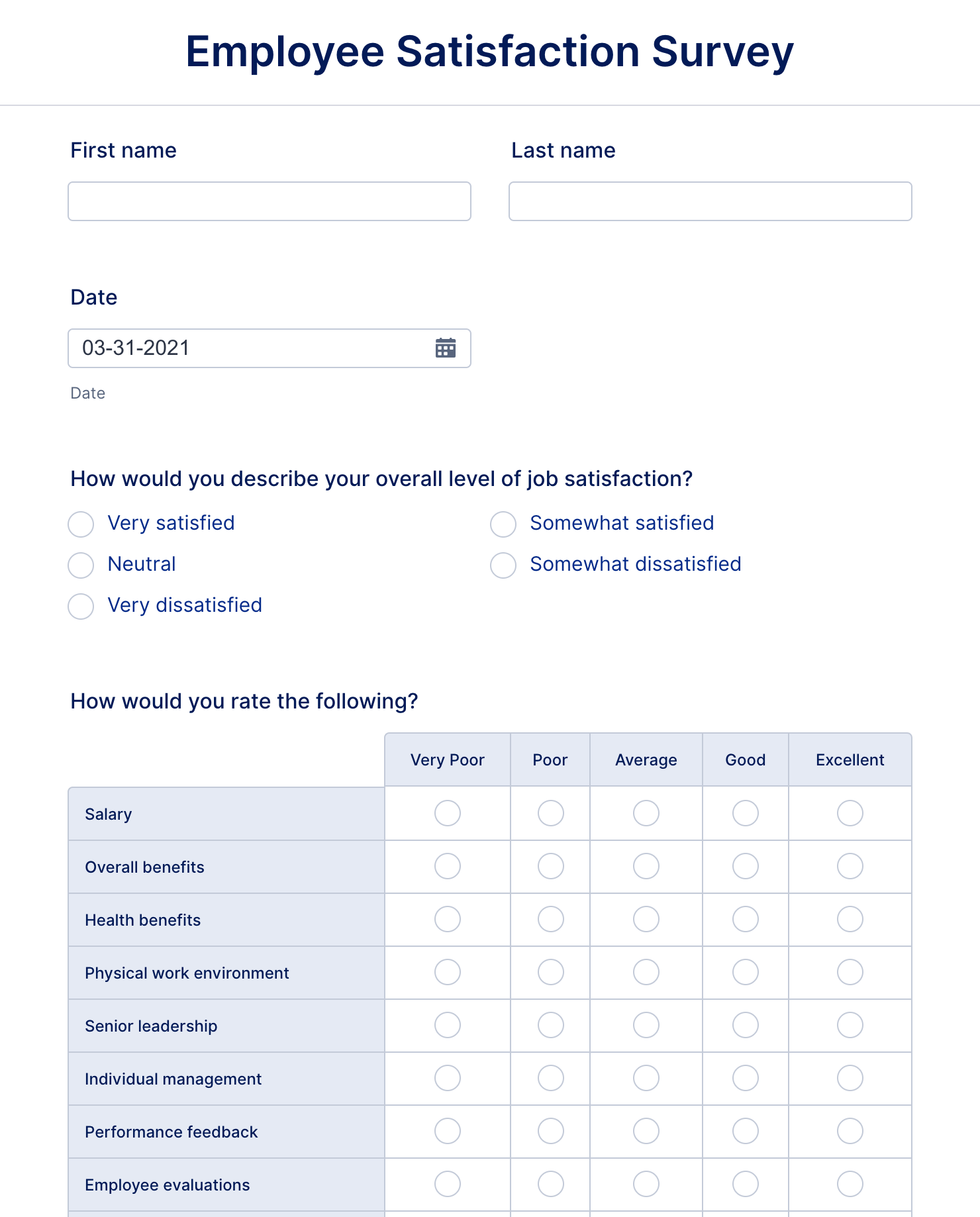Rate Physical work environment as Poor
The width and height of the screenshot is (980, 1217).
tap(551, 972)
